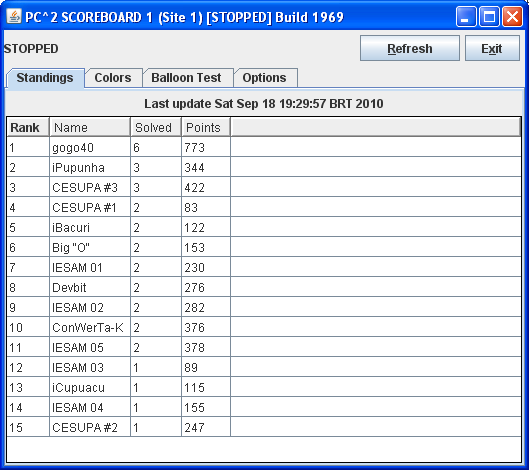
Task: Close the PC^2 Scoreboard window
Action: point(512,17)
